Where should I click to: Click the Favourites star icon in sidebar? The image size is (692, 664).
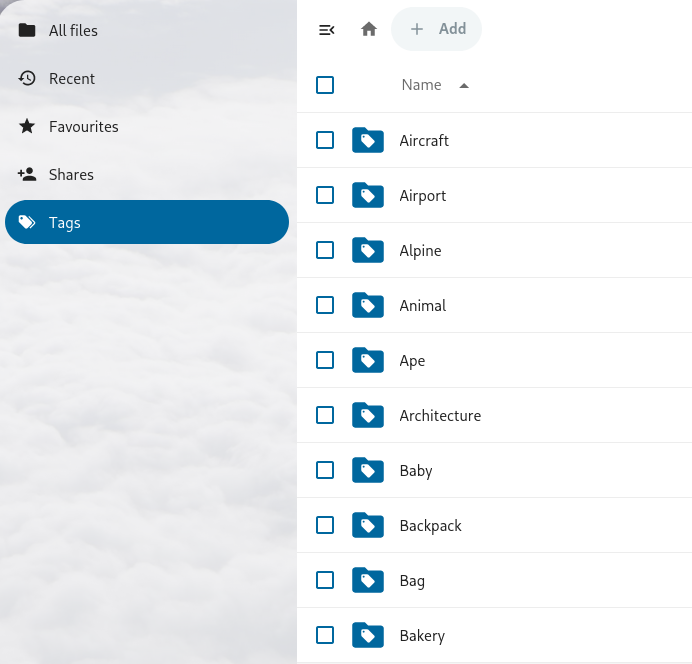click(27, 127)
